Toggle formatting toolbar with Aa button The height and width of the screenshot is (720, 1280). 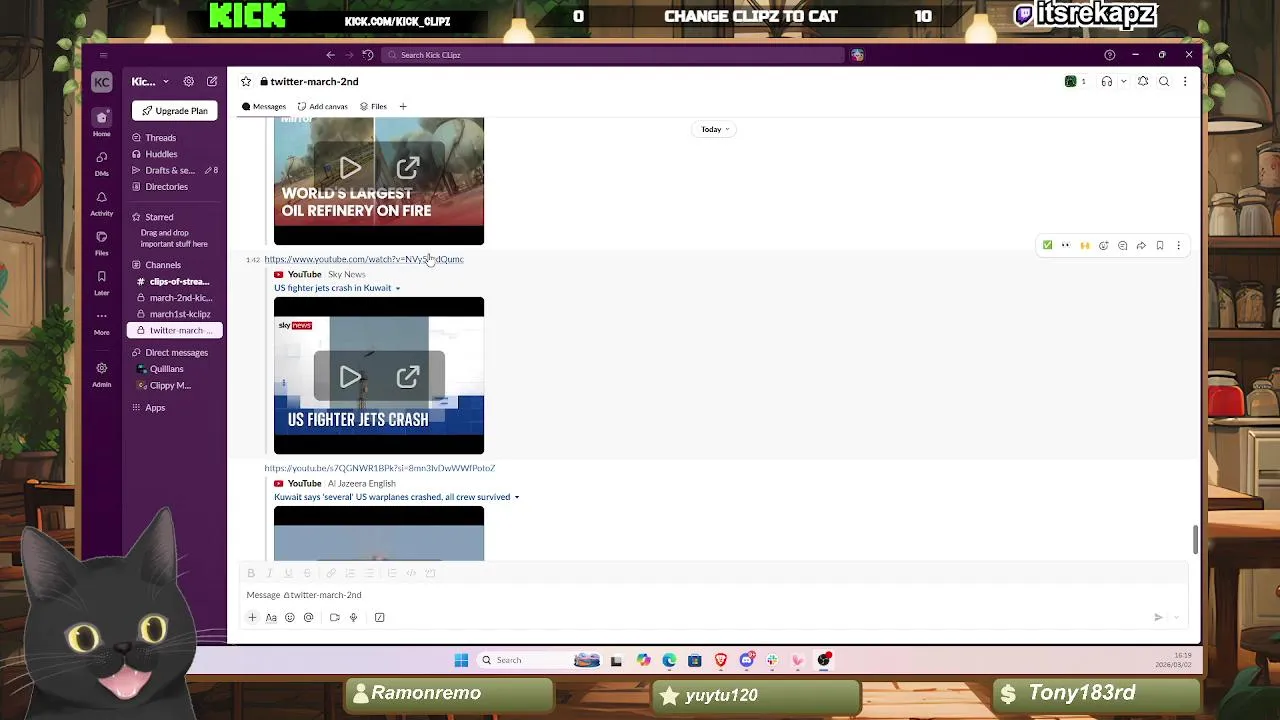271,618
